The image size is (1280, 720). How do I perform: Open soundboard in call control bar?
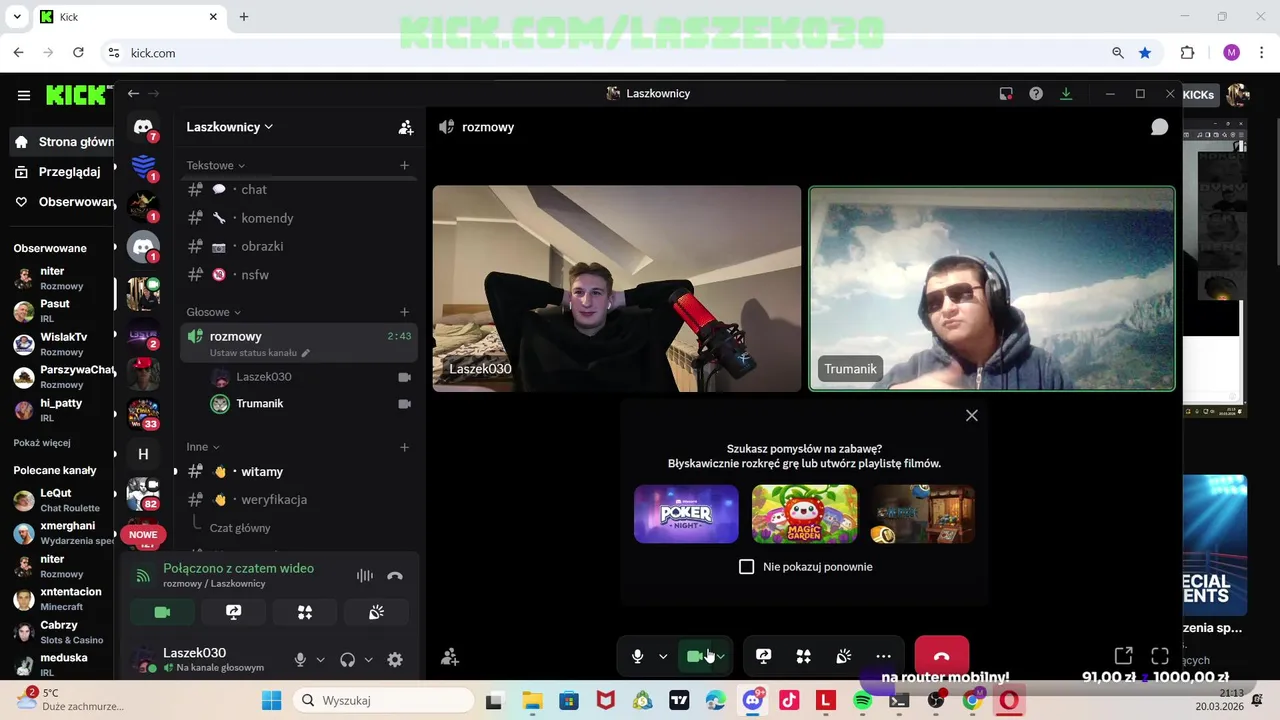pyautogui.click(x=844, y=656)
